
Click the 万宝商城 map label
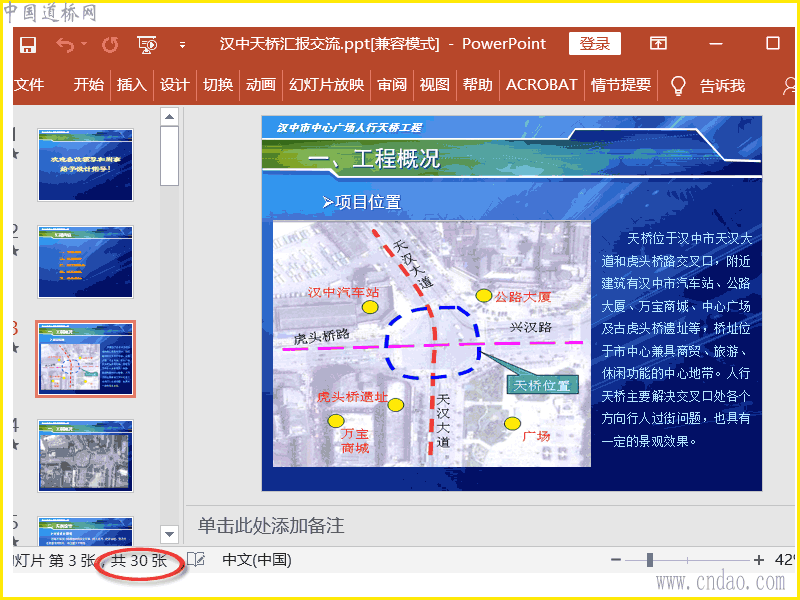(x=355, y=441)
